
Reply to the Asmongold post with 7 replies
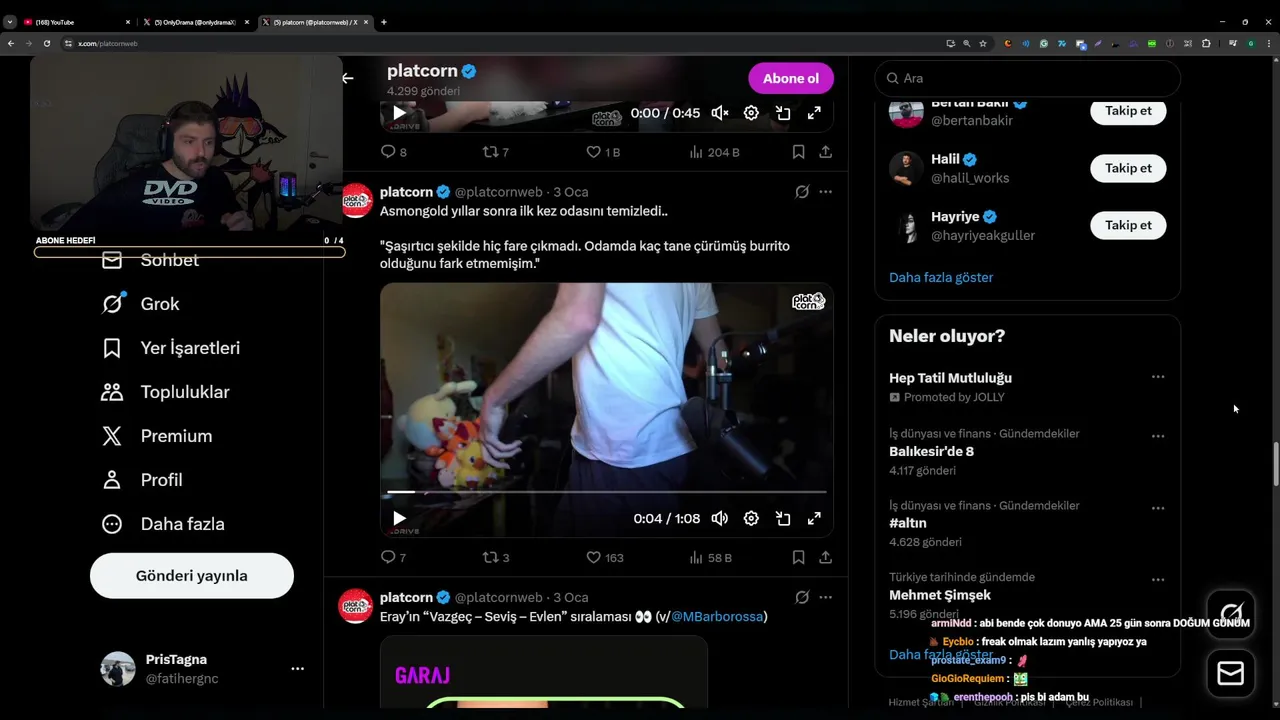pos(394,557)
